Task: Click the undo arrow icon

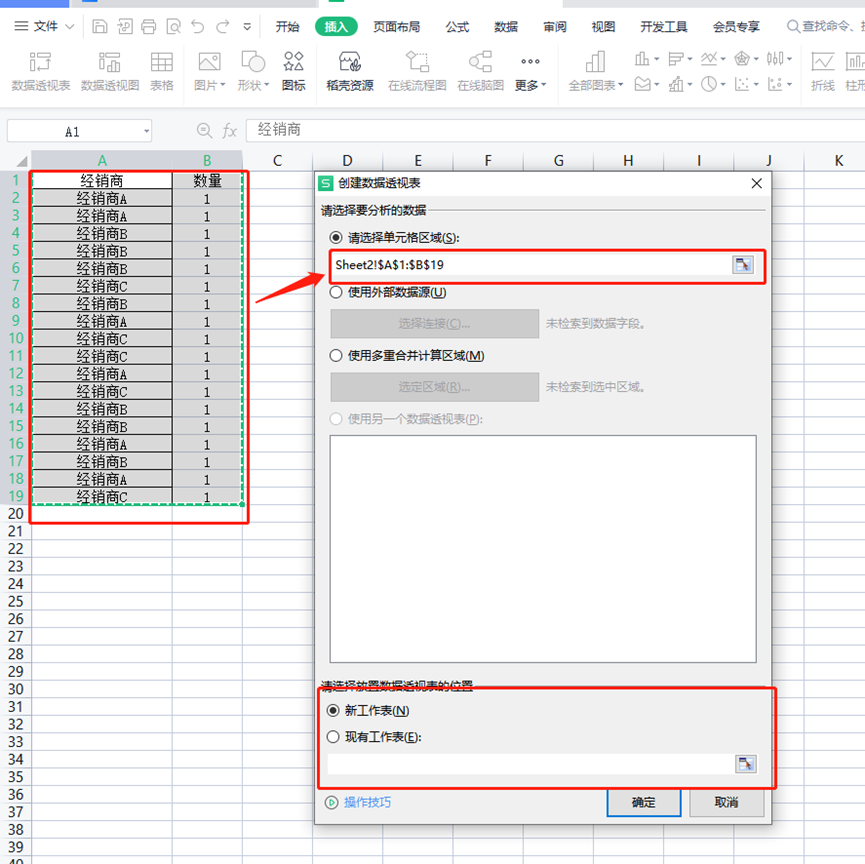Action: pos(197,26)
